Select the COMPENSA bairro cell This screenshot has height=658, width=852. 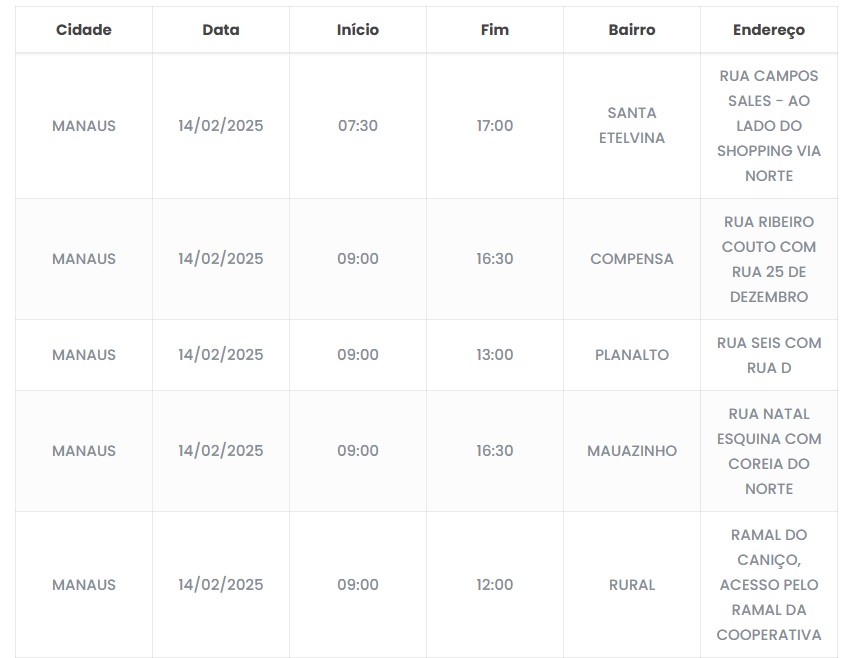[x=632, y=259]
